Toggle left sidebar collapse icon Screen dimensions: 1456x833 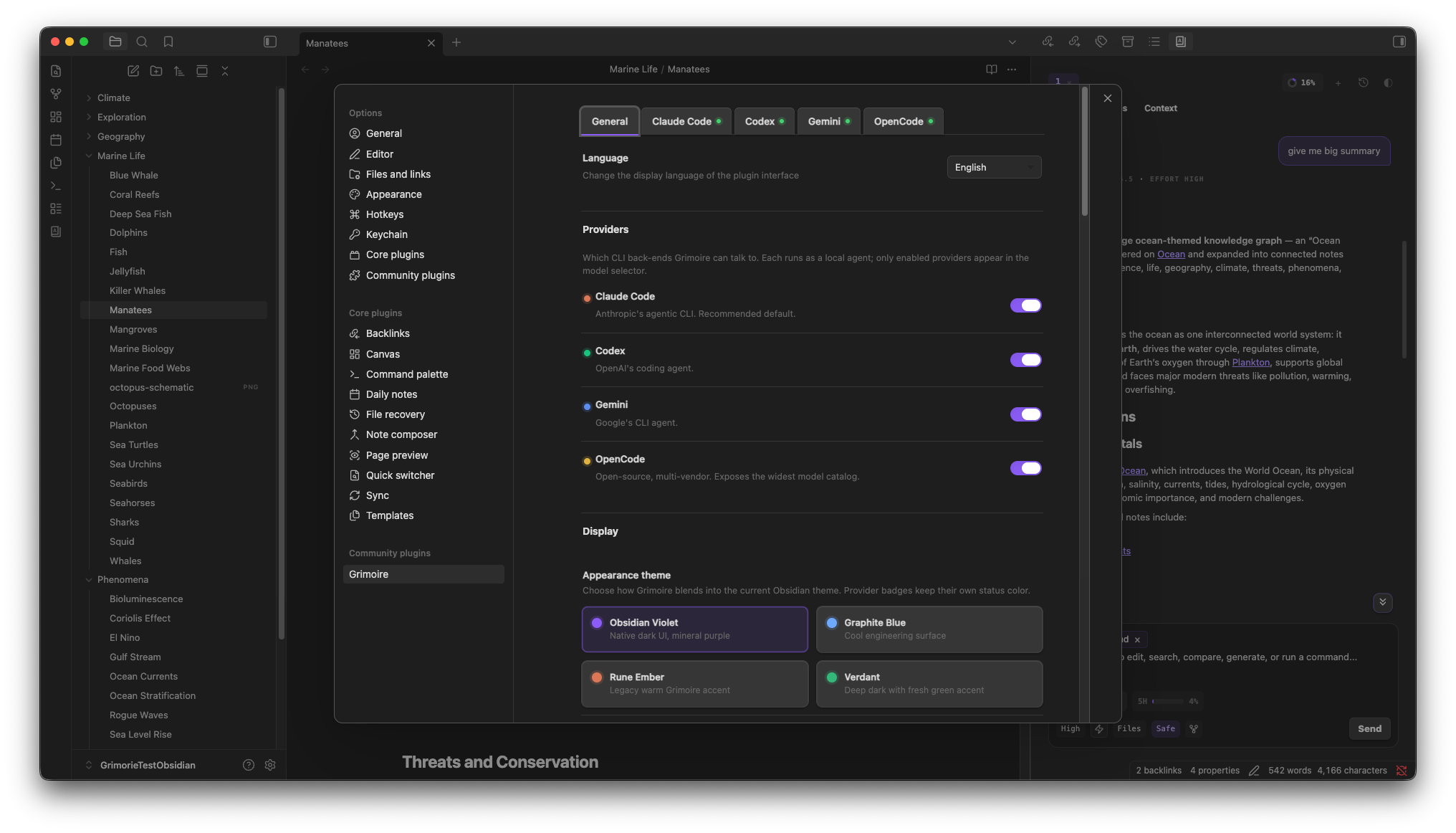pyautogui.click(x=270, y=42)
